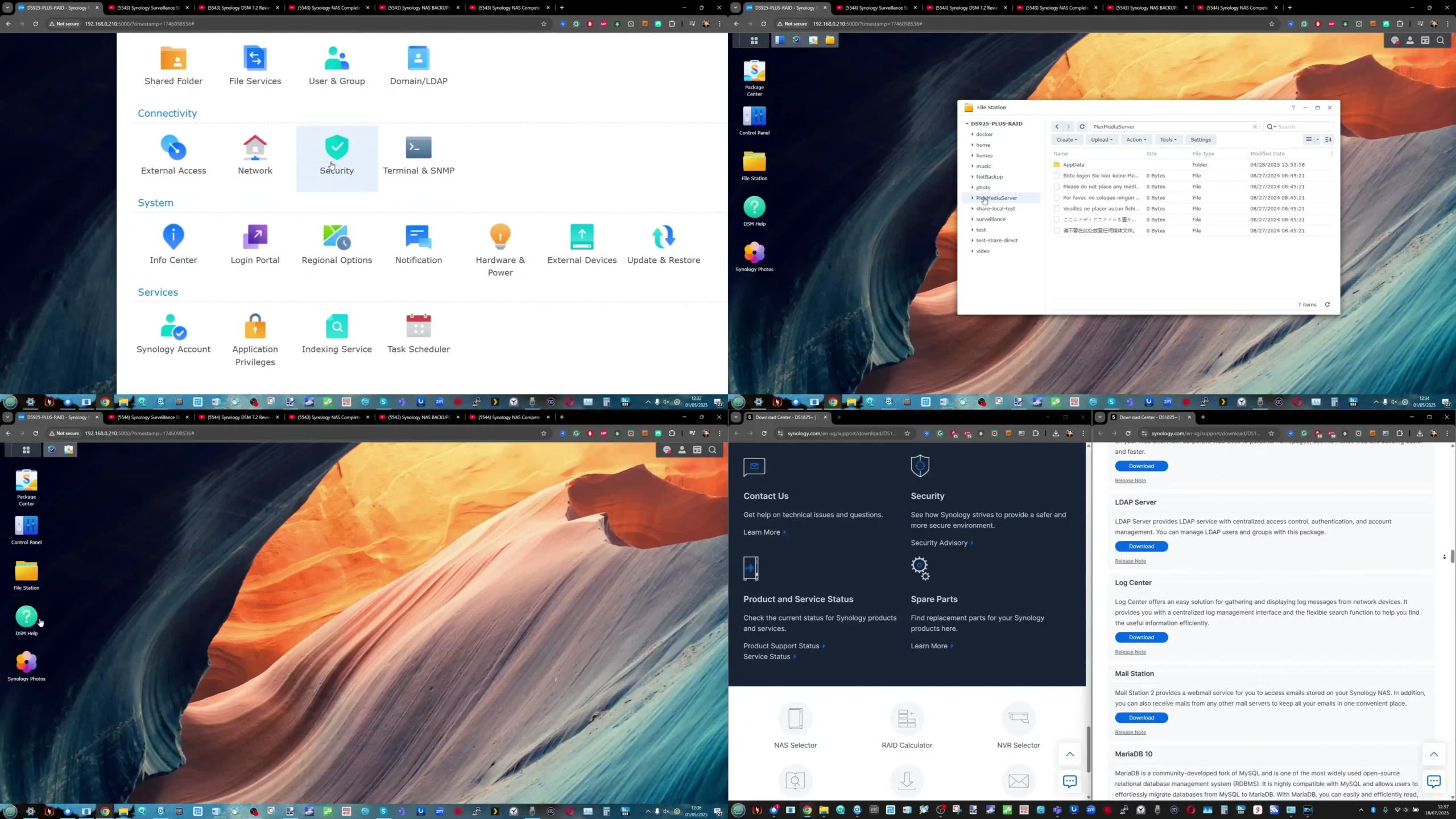Viewport: 1456px width, 819px height.
Task: Click scrollbar thumb in bottom-right Download Center page
Action: pyautogui.click(x=1452, y=556)
